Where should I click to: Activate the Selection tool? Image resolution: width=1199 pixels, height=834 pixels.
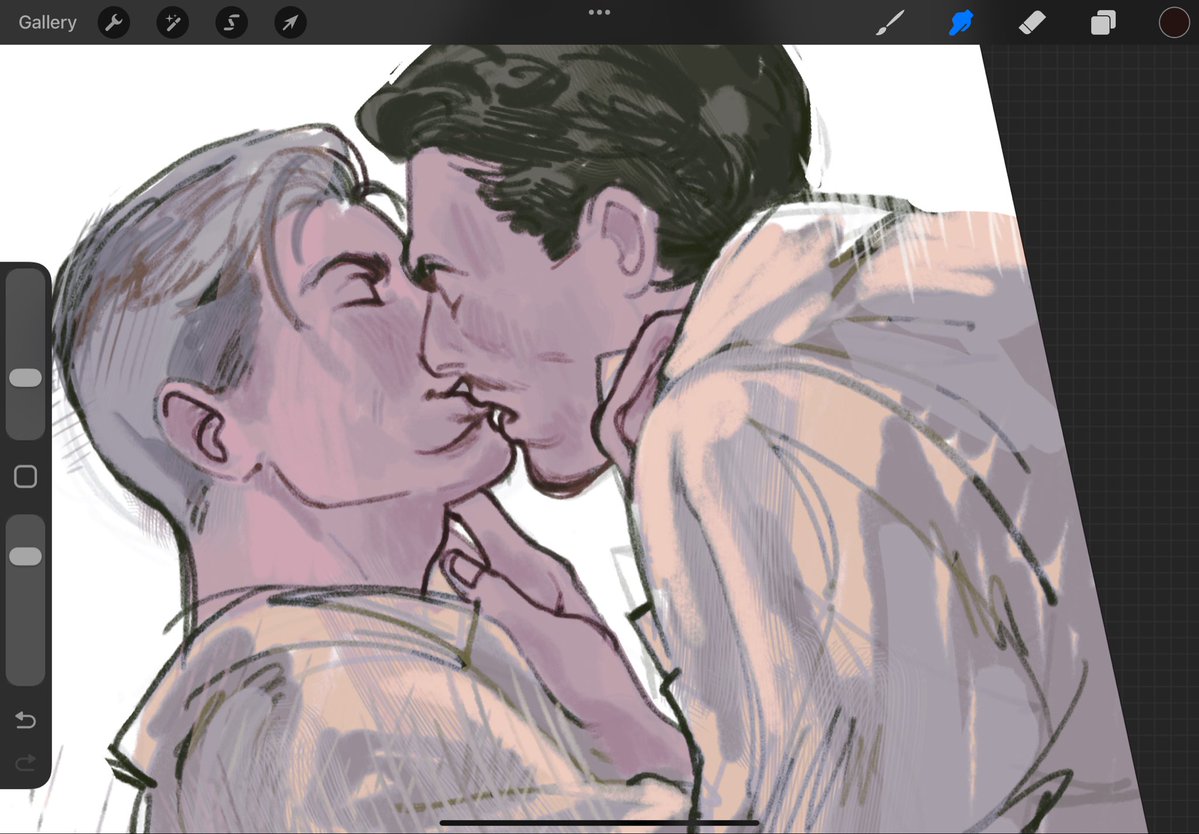coord(232,23)
